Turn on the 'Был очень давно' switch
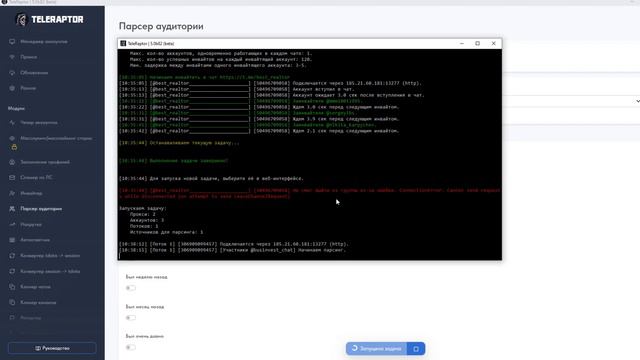Image resolution: width=640 pixels, height=360 pixels. (x=131, y=347)
